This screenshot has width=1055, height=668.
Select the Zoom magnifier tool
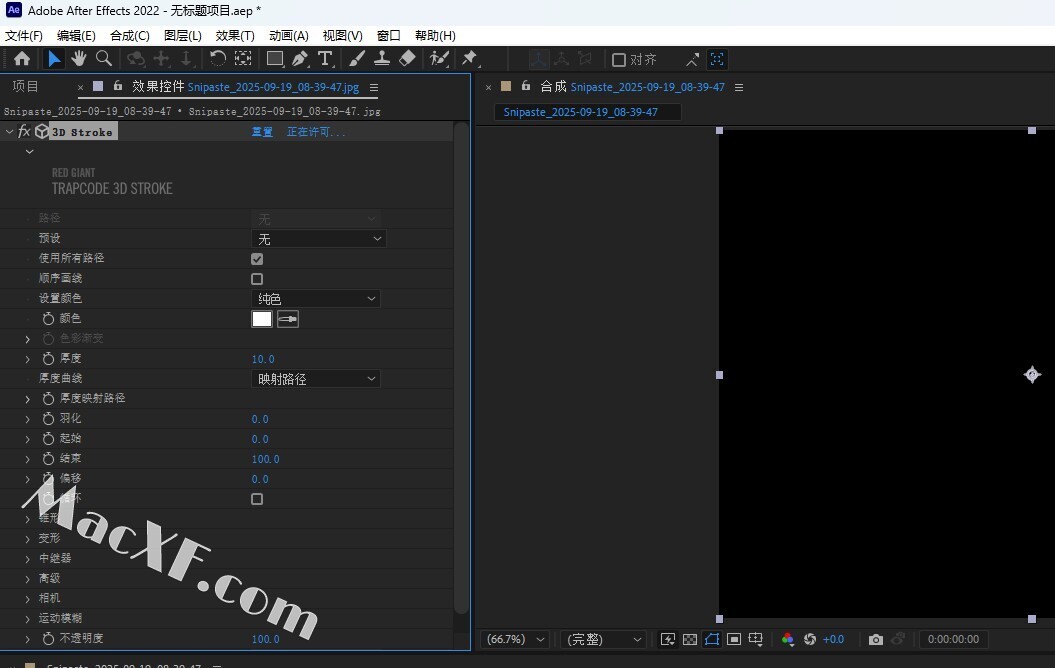(103, 59)
